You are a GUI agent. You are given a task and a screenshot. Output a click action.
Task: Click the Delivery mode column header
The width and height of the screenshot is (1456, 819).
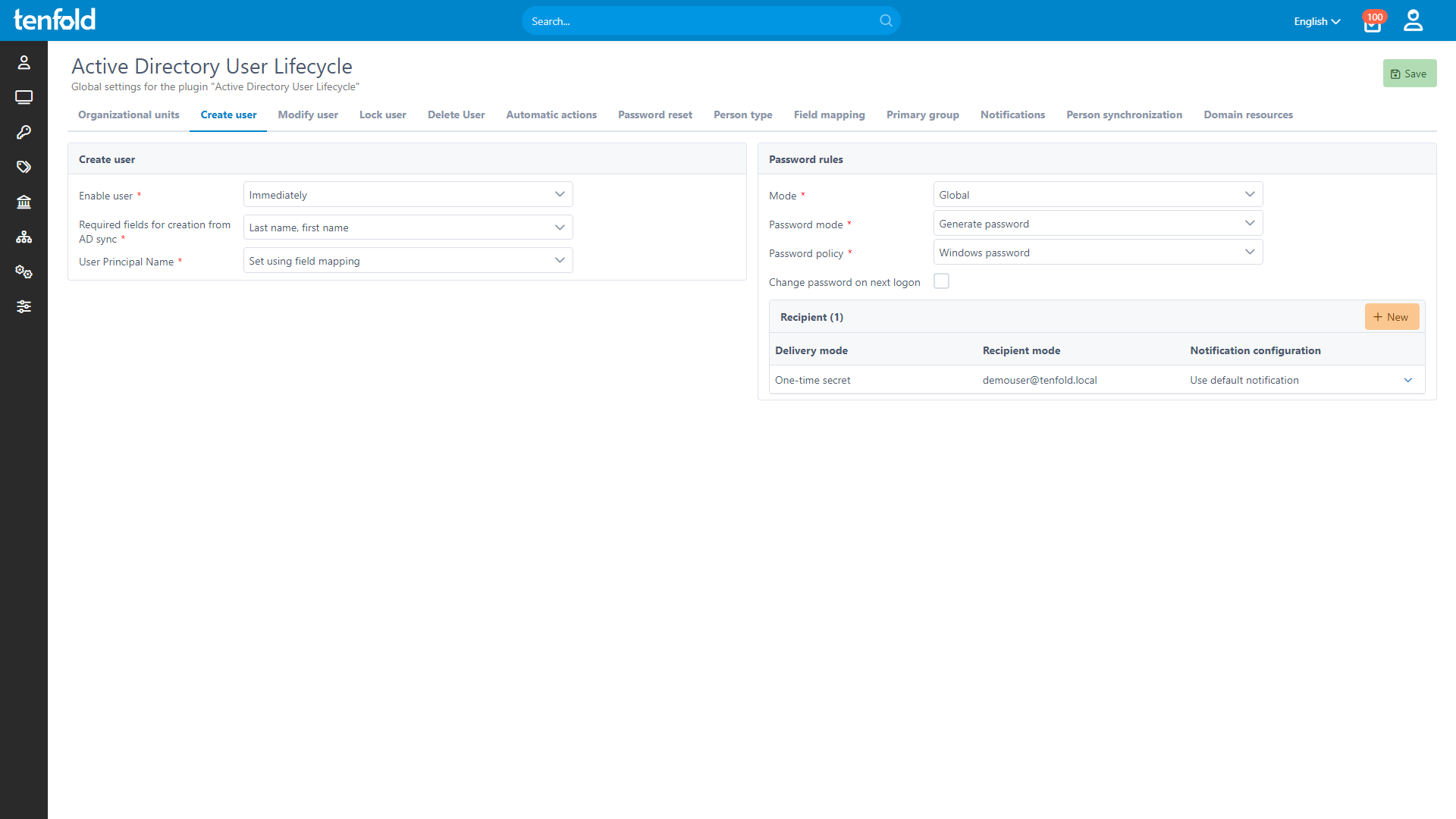click(811, 350)
